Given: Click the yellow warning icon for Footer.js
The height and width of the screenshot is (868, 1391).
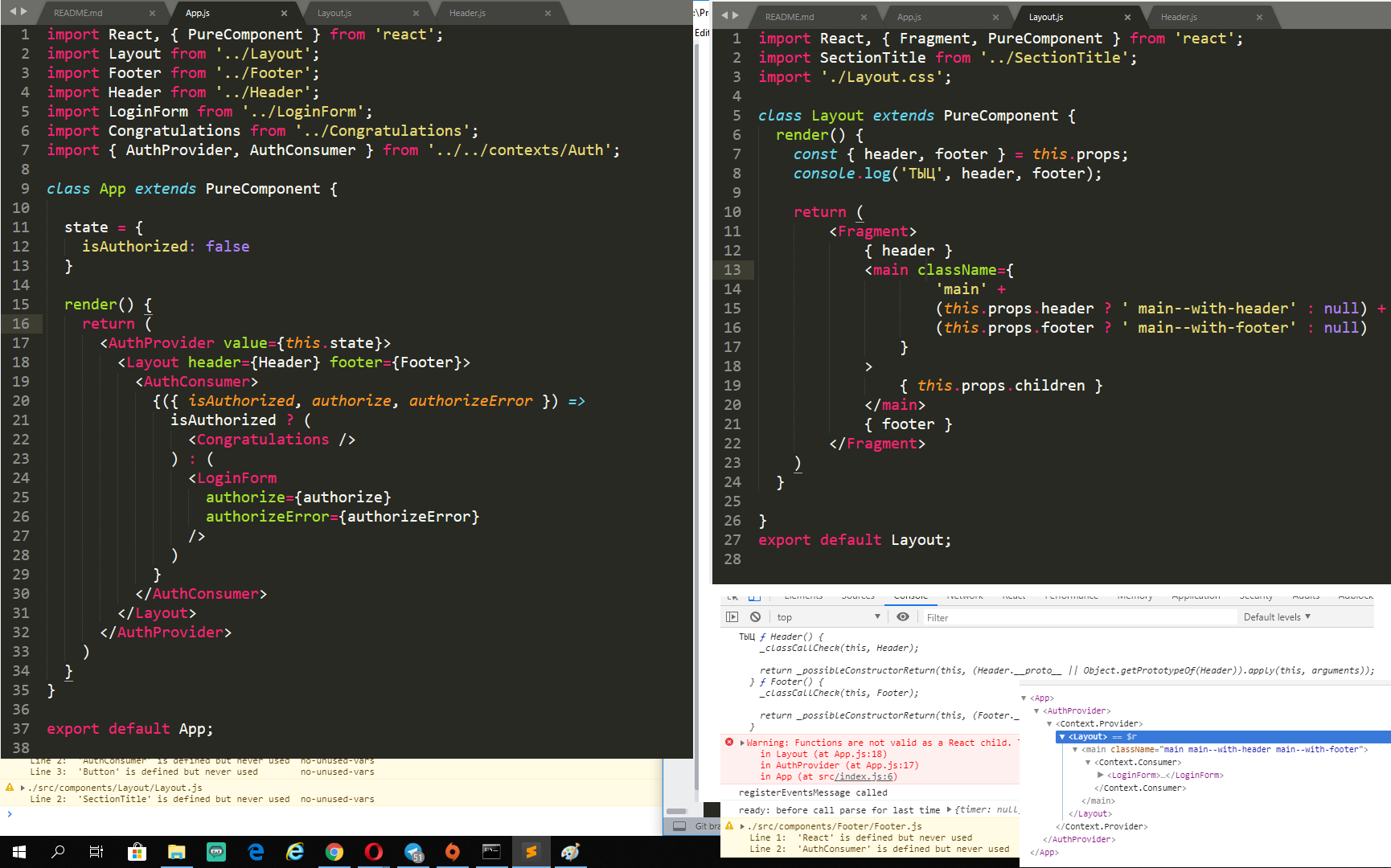Looking at the screenshot, I should pos(729,826).
